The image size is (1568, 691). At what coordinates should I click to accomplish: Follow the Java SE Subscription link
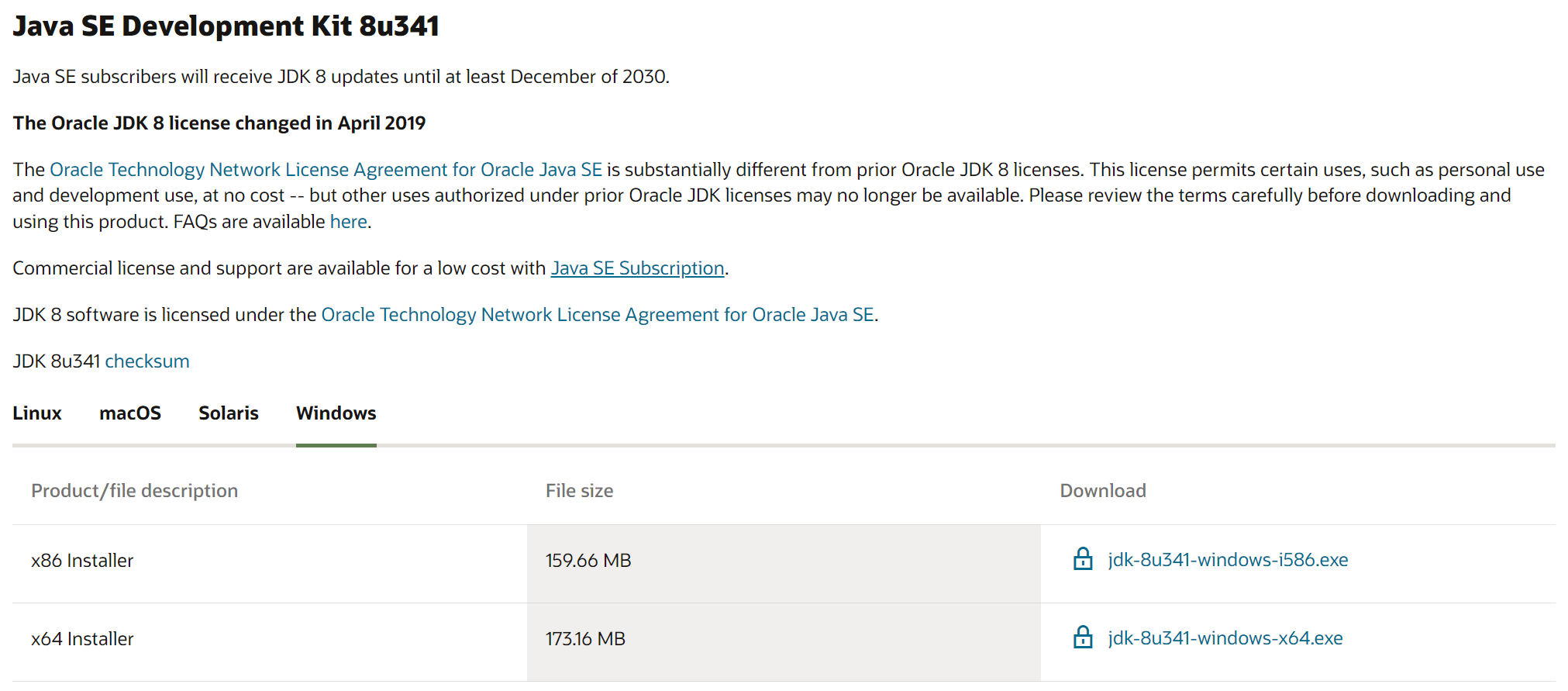(637, 268)
